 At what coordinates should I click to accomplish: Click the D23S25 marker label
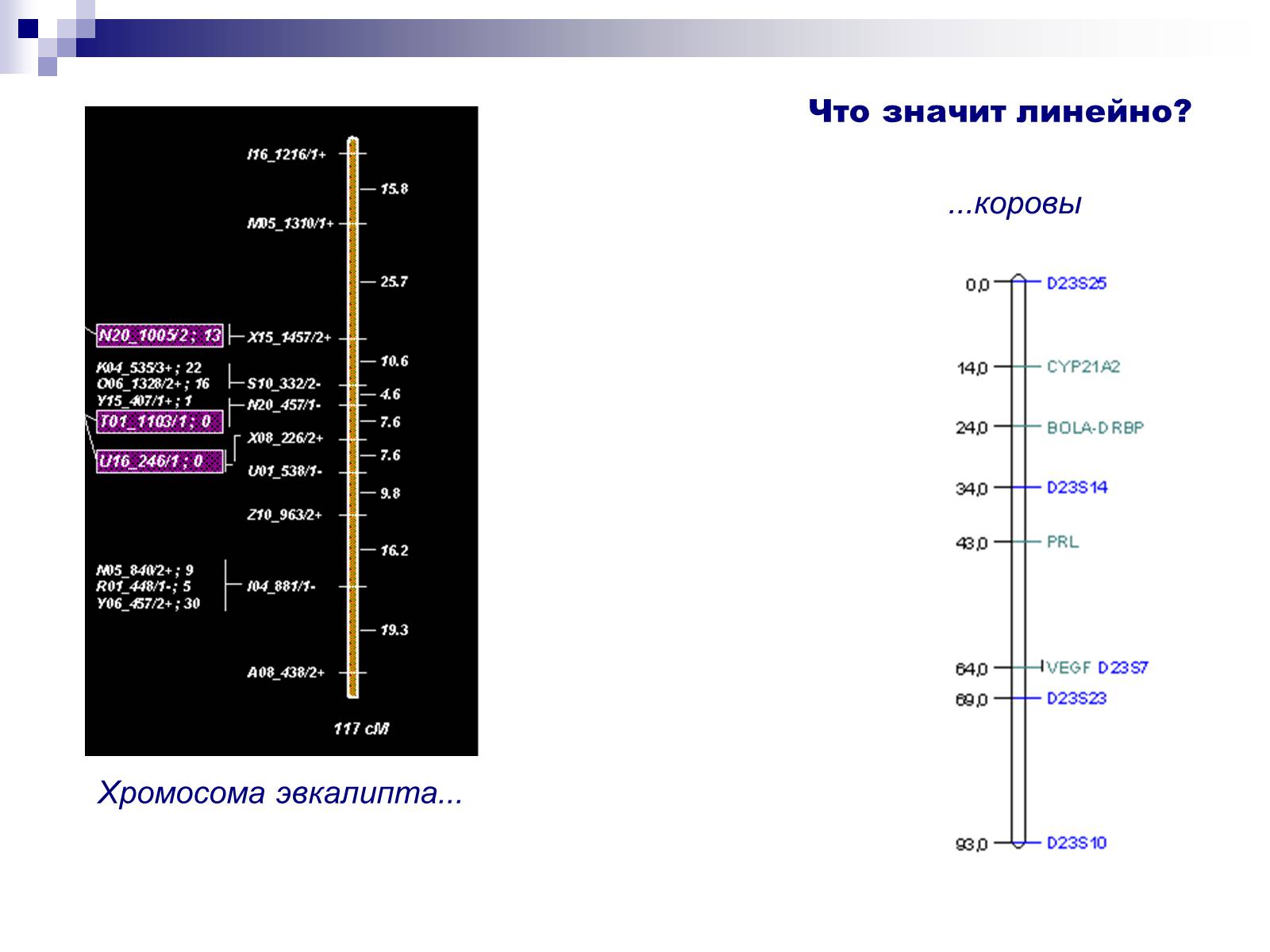tap(1076, 283)
